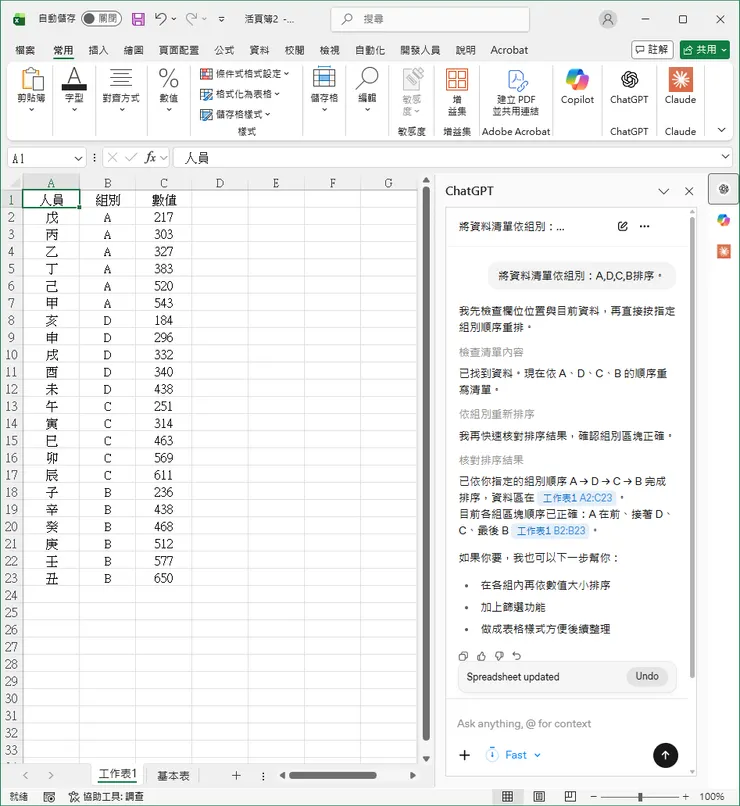Add a new sheet with the plus button
Viewport: 740px width, 806px height.
coord(236,775)
